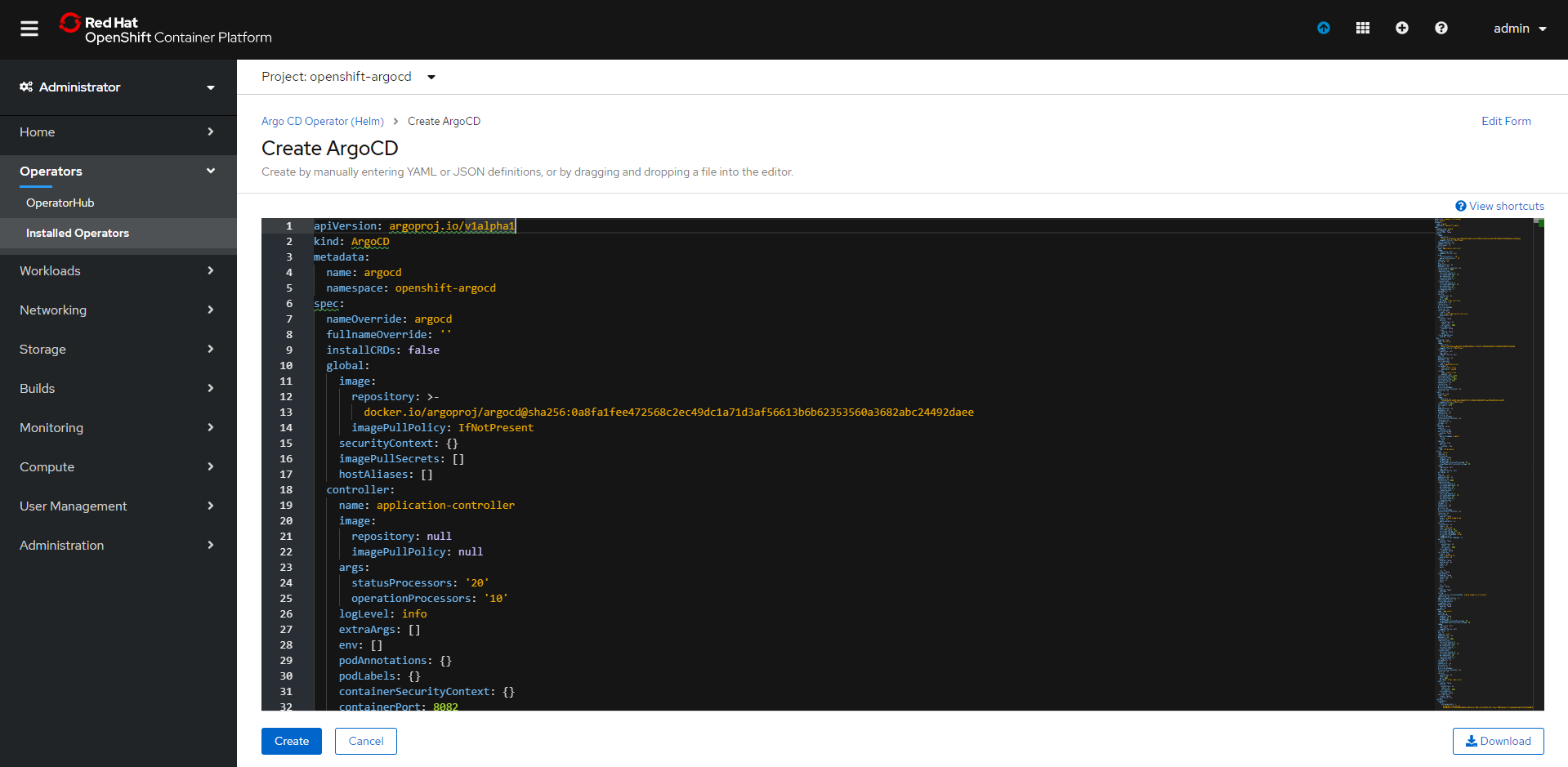Open the Project openshift-argocd dropdown
The width and height of the screenshot is (1568, 767).
pos(349,77)
